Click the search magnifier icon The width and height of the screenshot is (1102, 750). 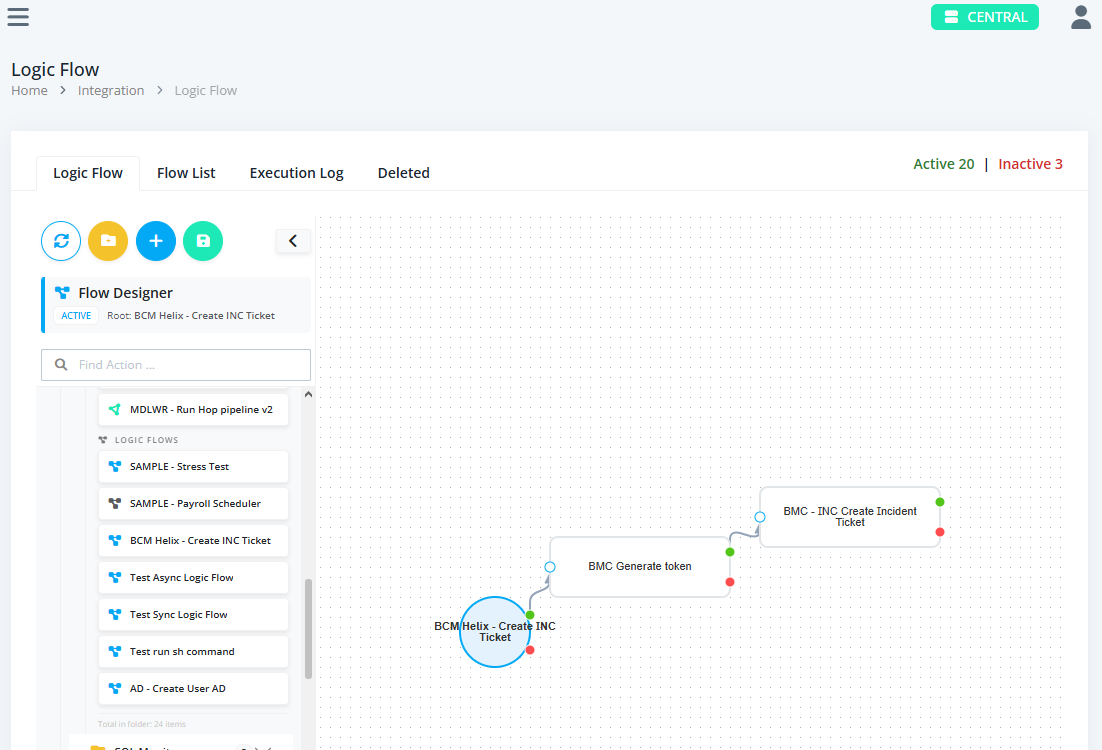(x=61, y=365)
